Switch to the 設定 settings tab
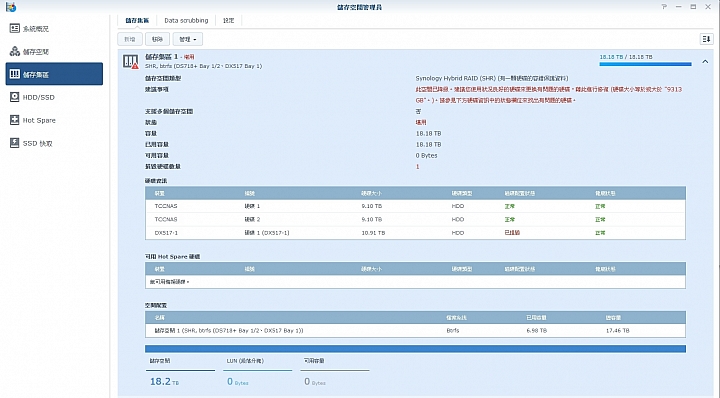This screenshot has height=398, width=720. pos(228,21)
